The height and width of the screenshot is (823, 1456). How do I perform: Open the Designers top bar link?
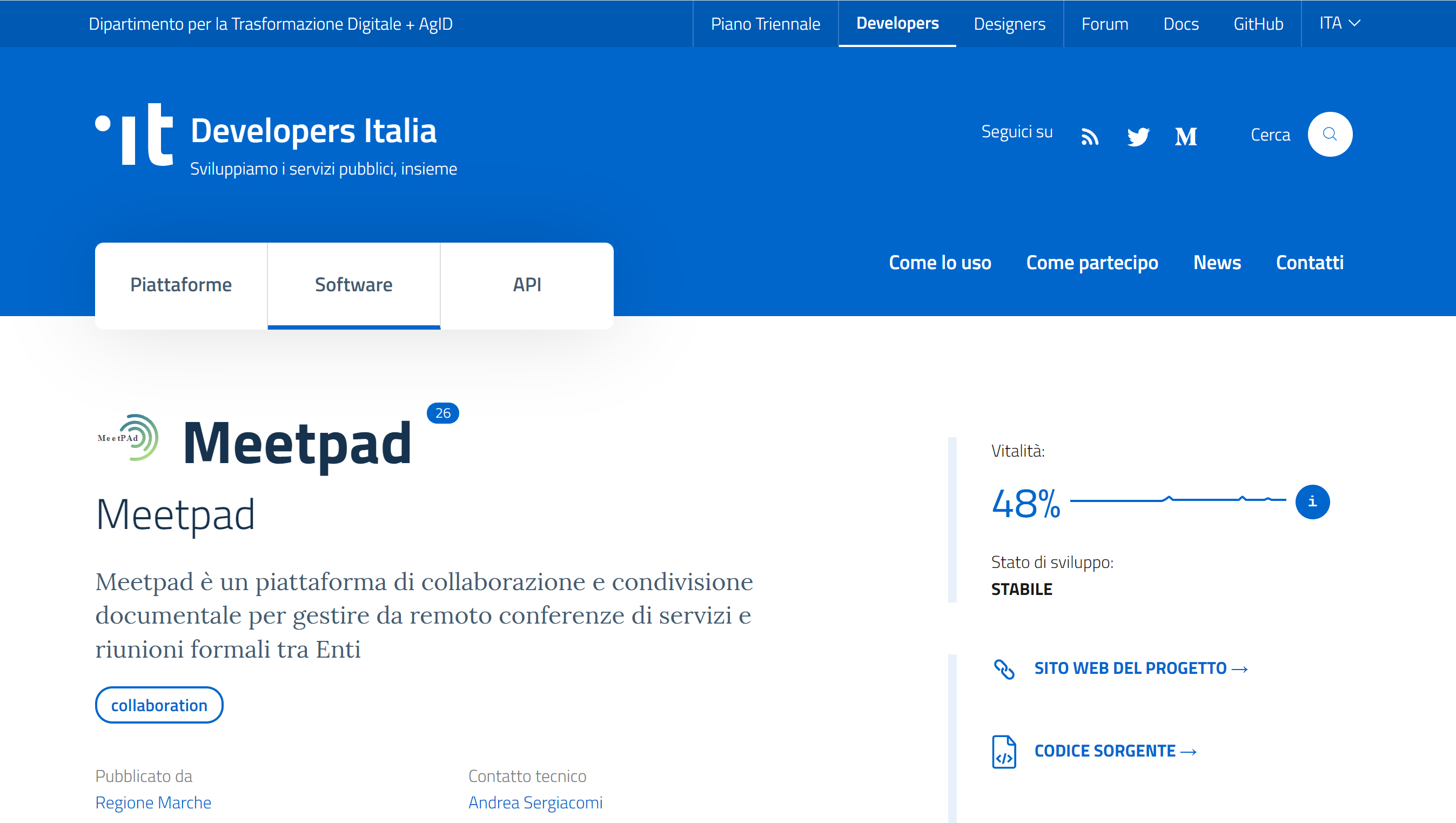tap(1010, 24)
